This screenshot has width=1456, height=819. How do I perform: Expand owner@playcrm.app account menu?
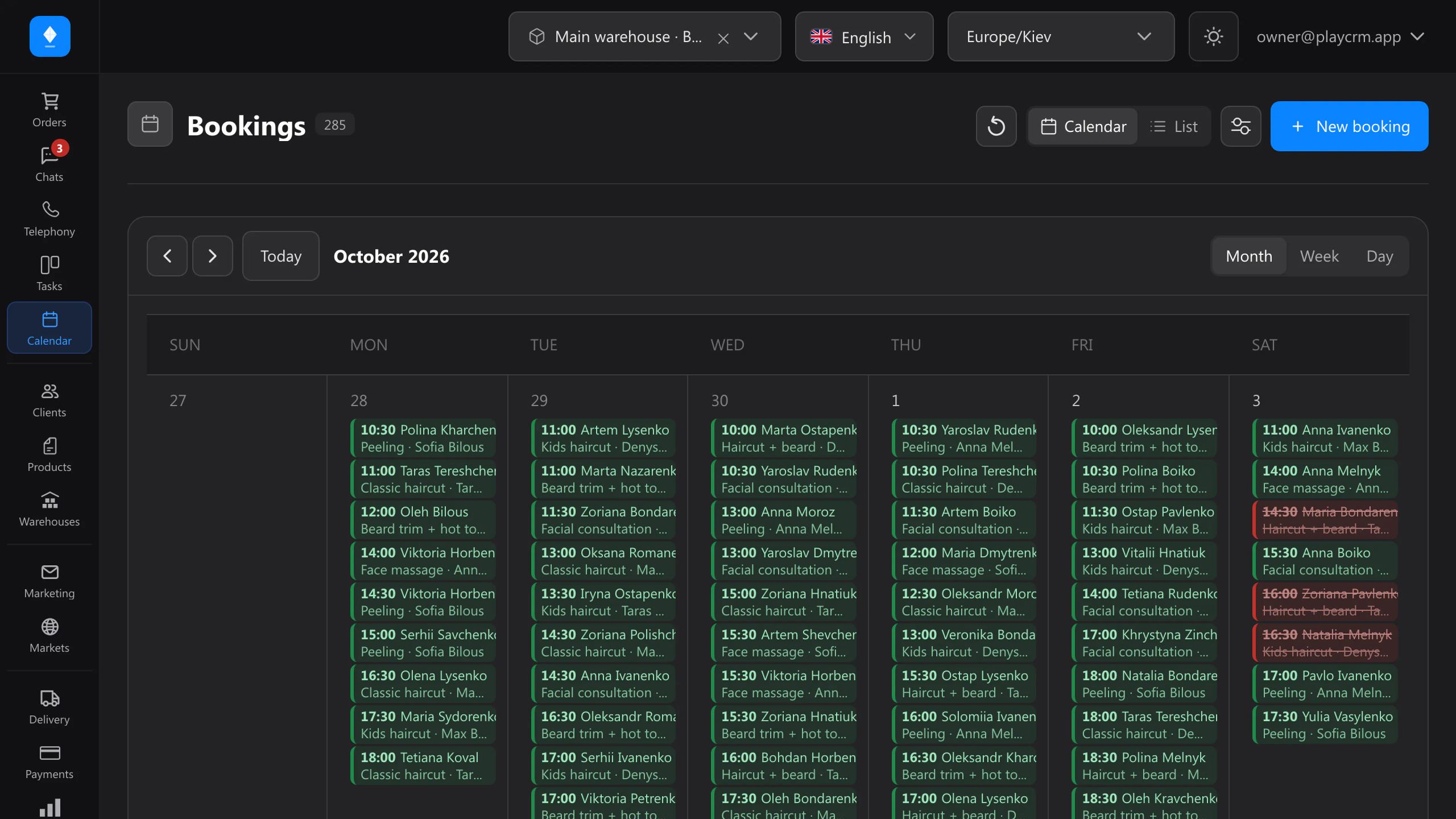click(1341, 36)
